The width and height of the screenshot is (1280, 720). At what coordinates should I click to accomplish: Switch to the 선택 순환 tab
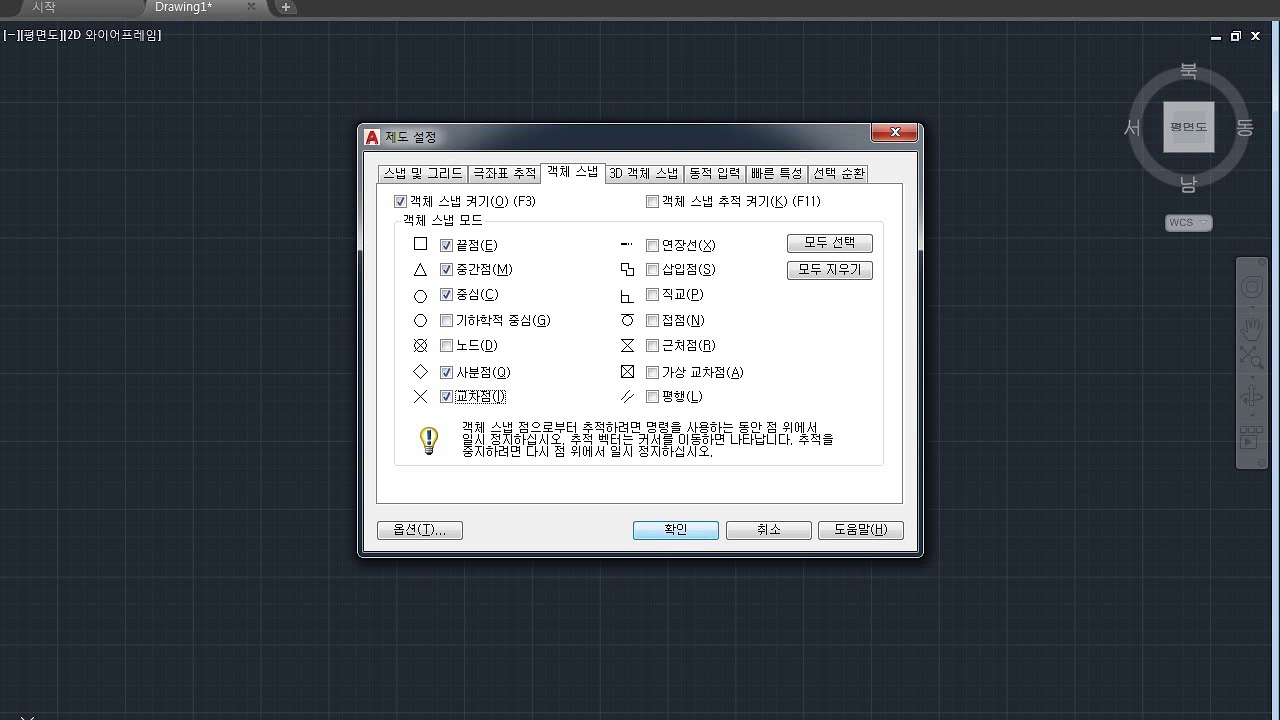839,173
